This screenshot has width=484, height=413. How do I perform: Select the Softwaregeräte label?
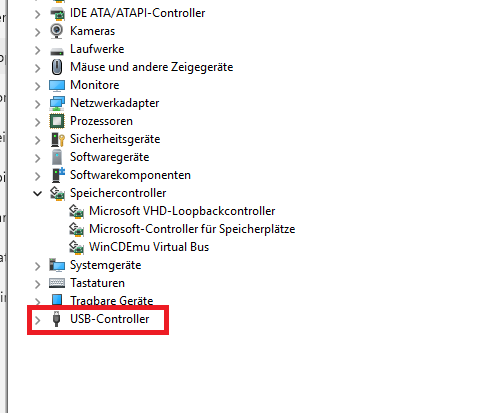pyautogui.click(x=110, y=157)
